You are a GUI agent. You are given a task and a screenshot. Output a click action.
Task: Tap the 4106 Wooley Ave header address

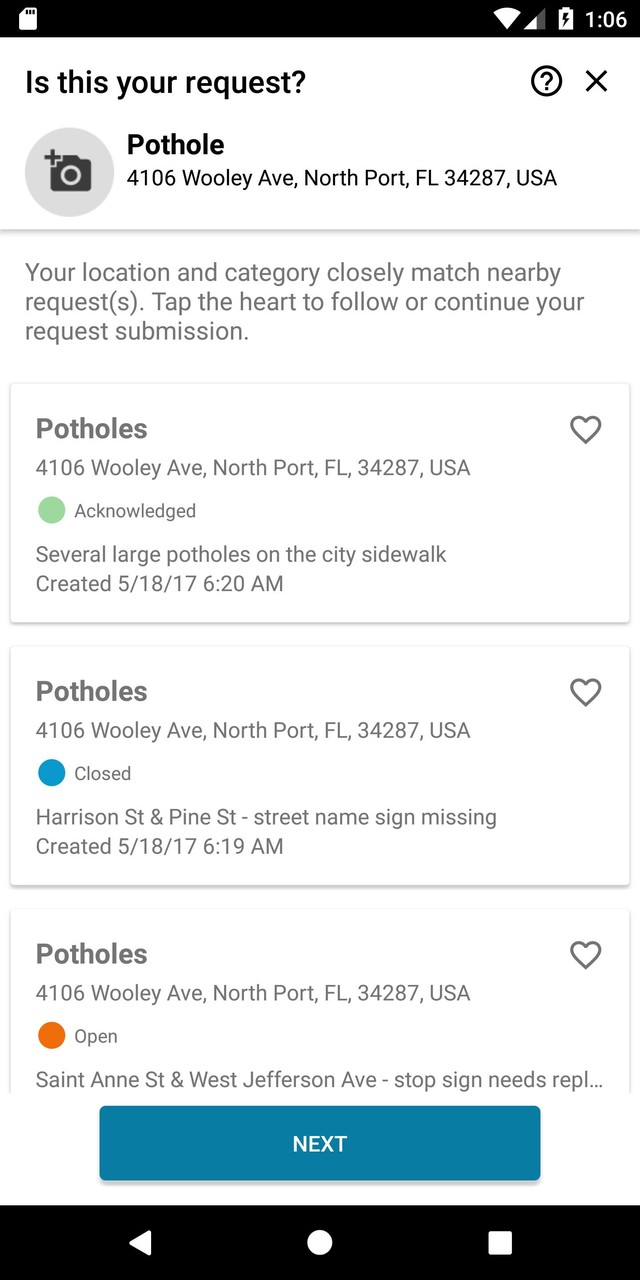pyautogui.click(x=341, y=179)
